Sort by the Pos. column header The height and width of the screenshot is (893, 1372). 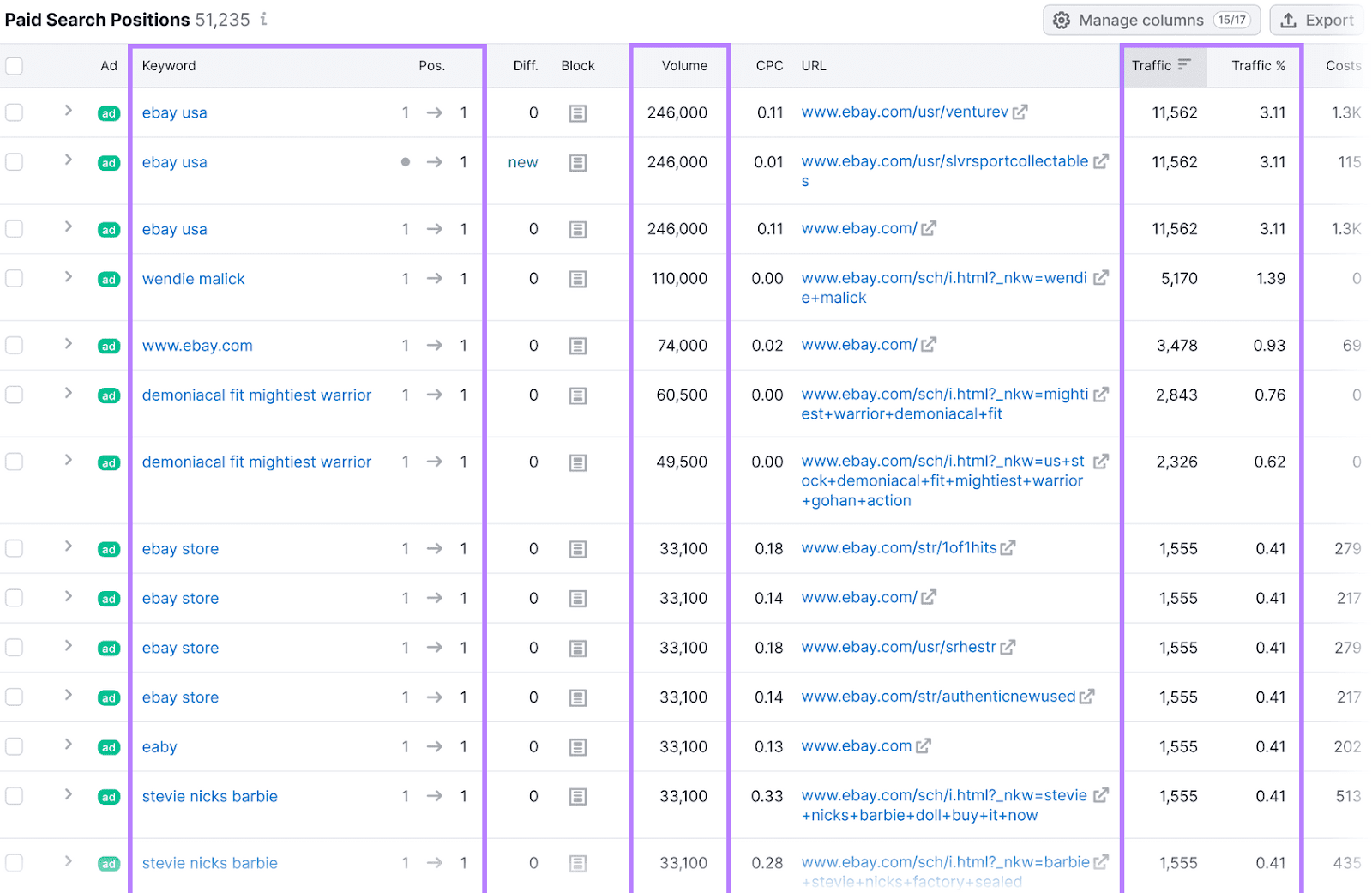[431, 66]
